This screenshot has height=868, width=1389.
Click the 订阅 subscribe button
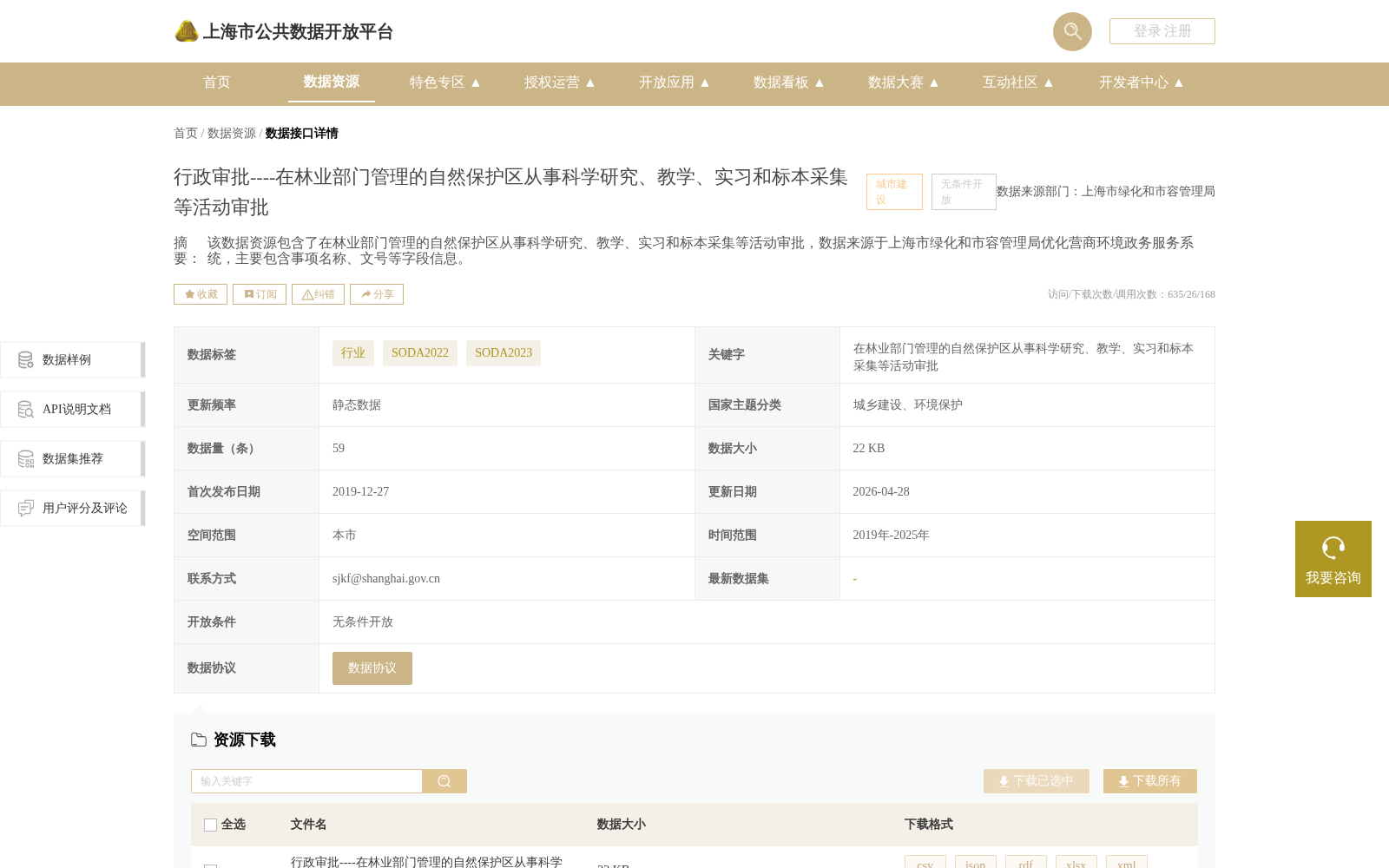(260, 294)
